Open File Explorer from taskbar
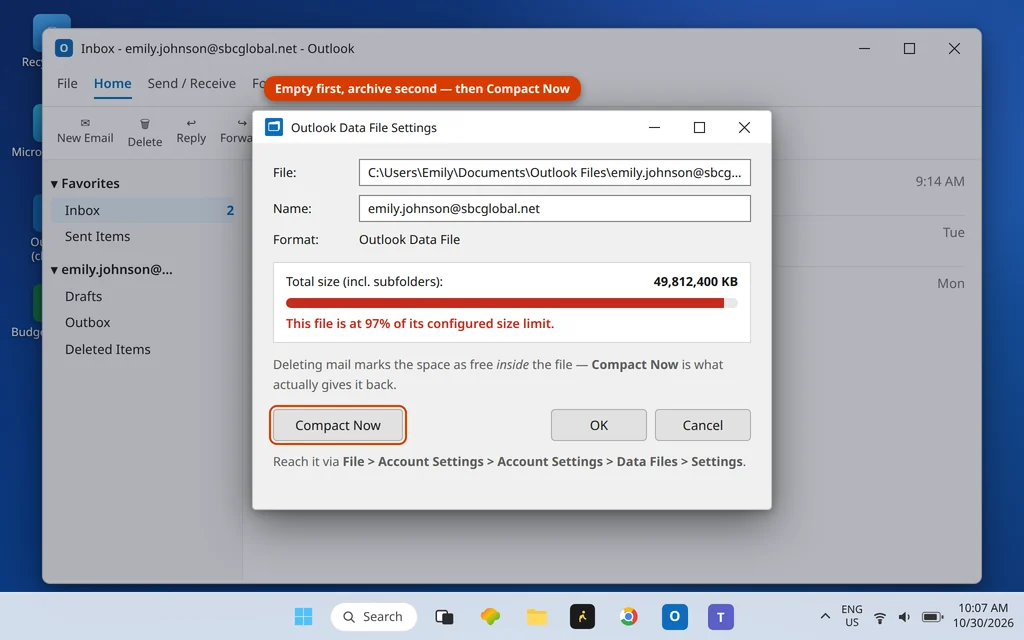This screenshot has height=640, width=1024. [x=536, y=616]
